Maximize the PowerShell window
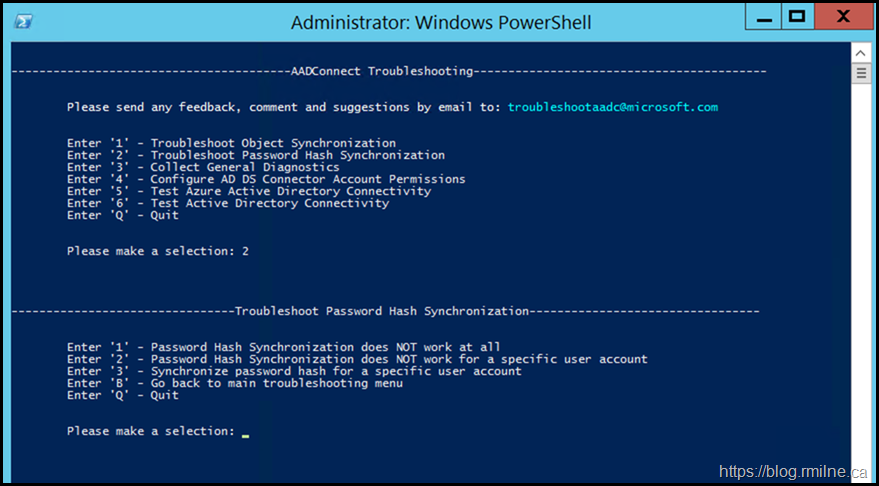This screenshot has height=486, width=879. pyautogui.click(x=796, y=16)
